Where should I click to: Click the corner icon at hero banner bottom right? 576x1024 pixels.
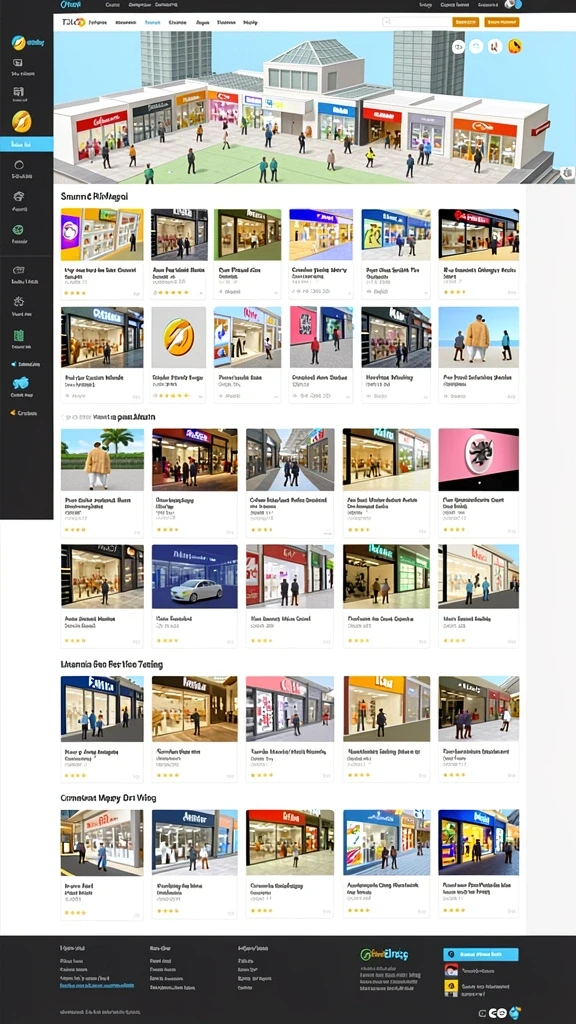pyautogui.click(x=567, y=173)
